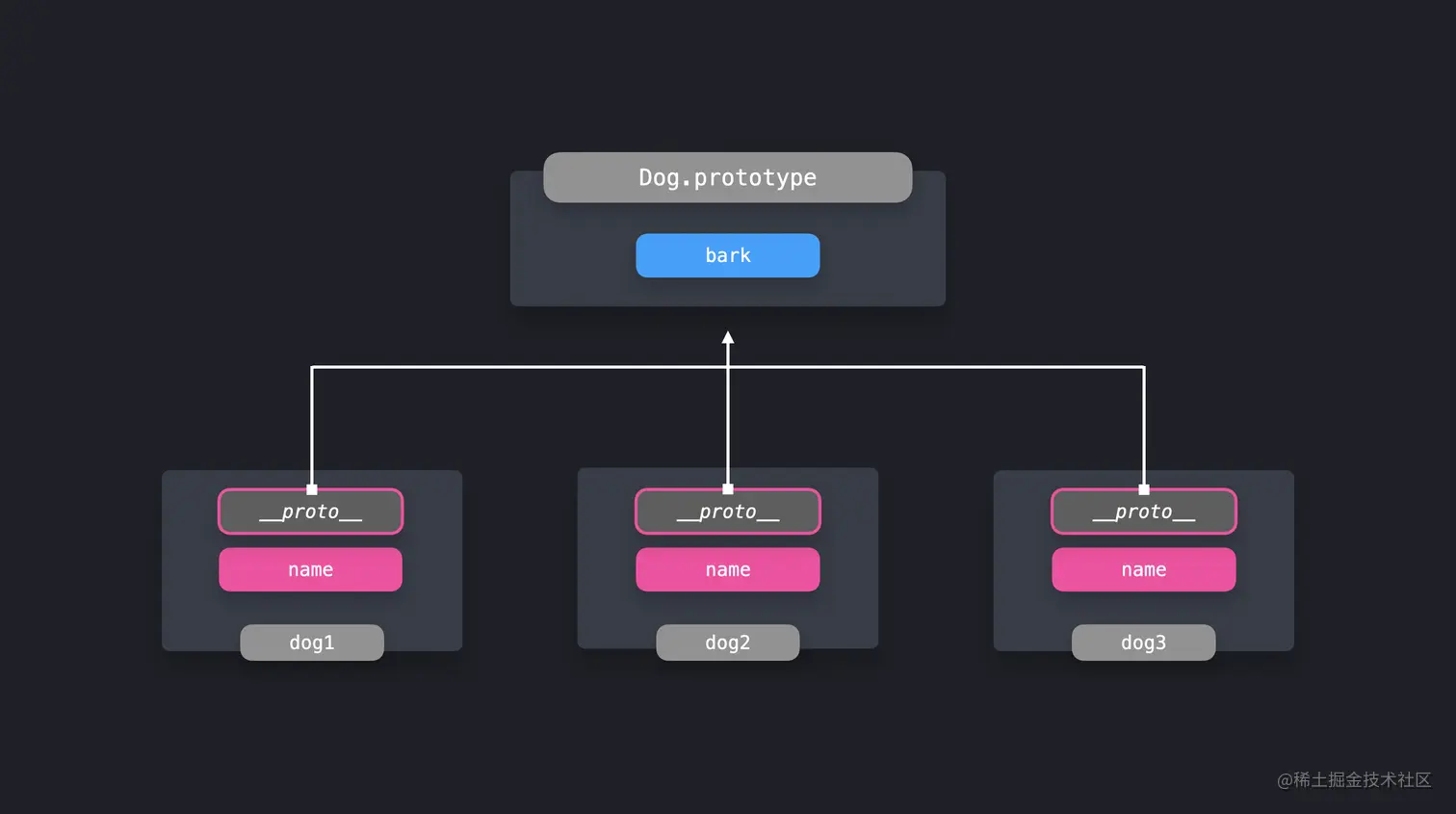The height and width of the screenshot is (814, 1456).
Task: Click the bark method icon under Dog.prototype
Action: 727,255
